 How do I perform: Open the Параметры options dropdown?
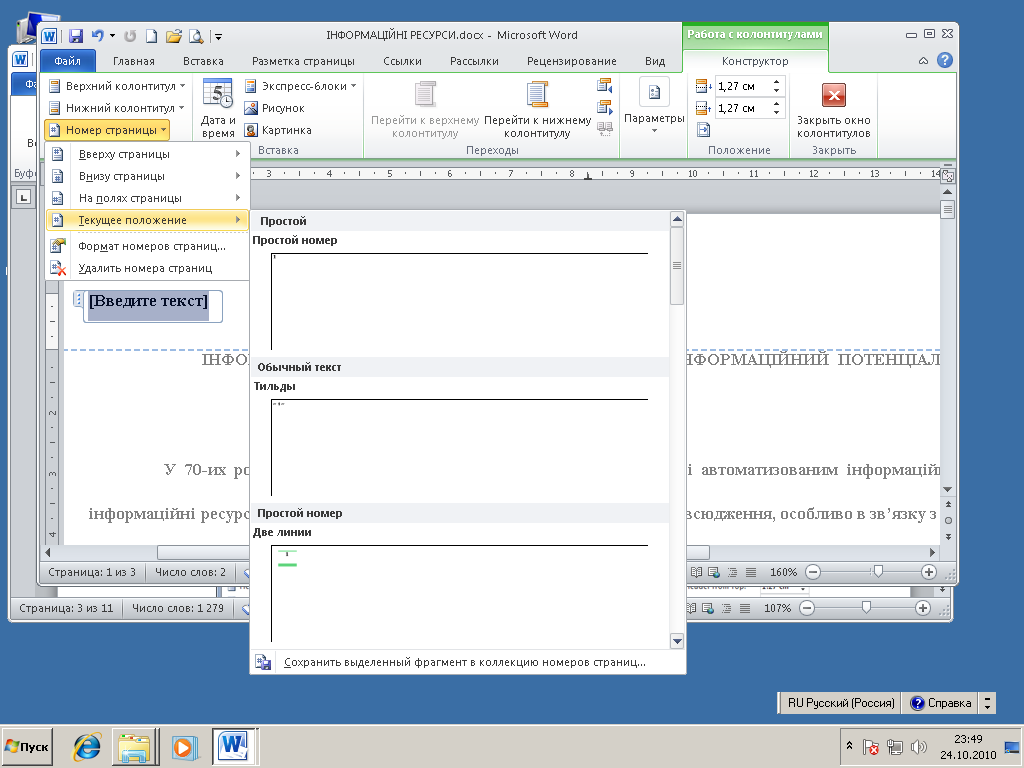(x=654, y=107)
